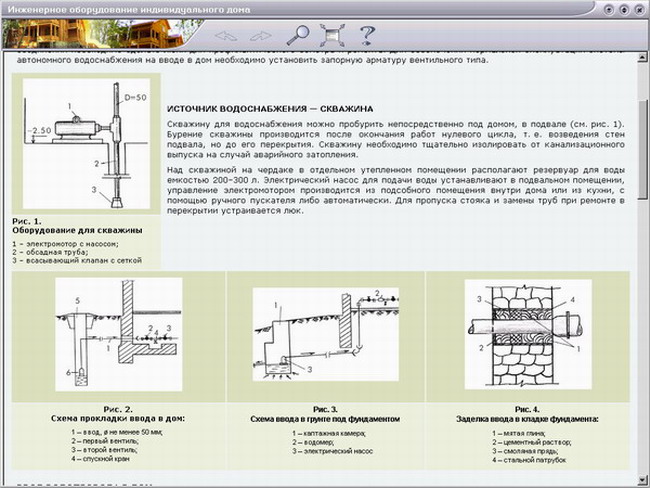Click legend line 'цементный раствор'
The image size is (650, 488).
(537, 442)
